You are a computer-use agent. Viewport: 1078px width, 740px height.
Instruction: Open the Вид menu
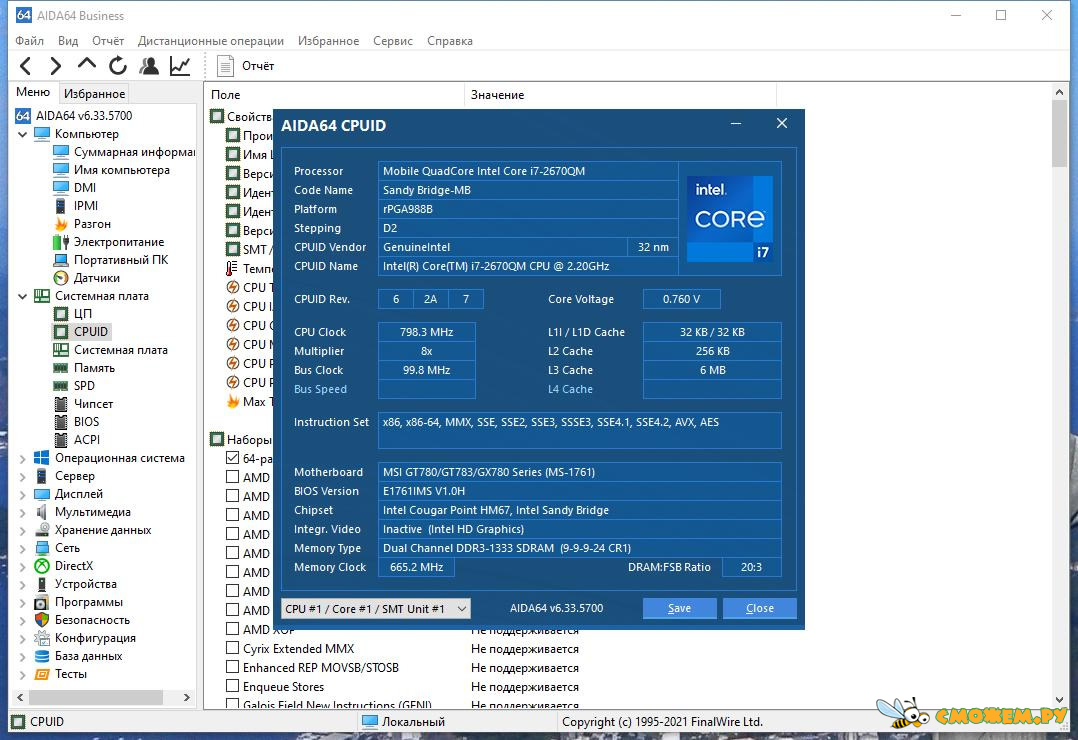click(x=68, y=41)
